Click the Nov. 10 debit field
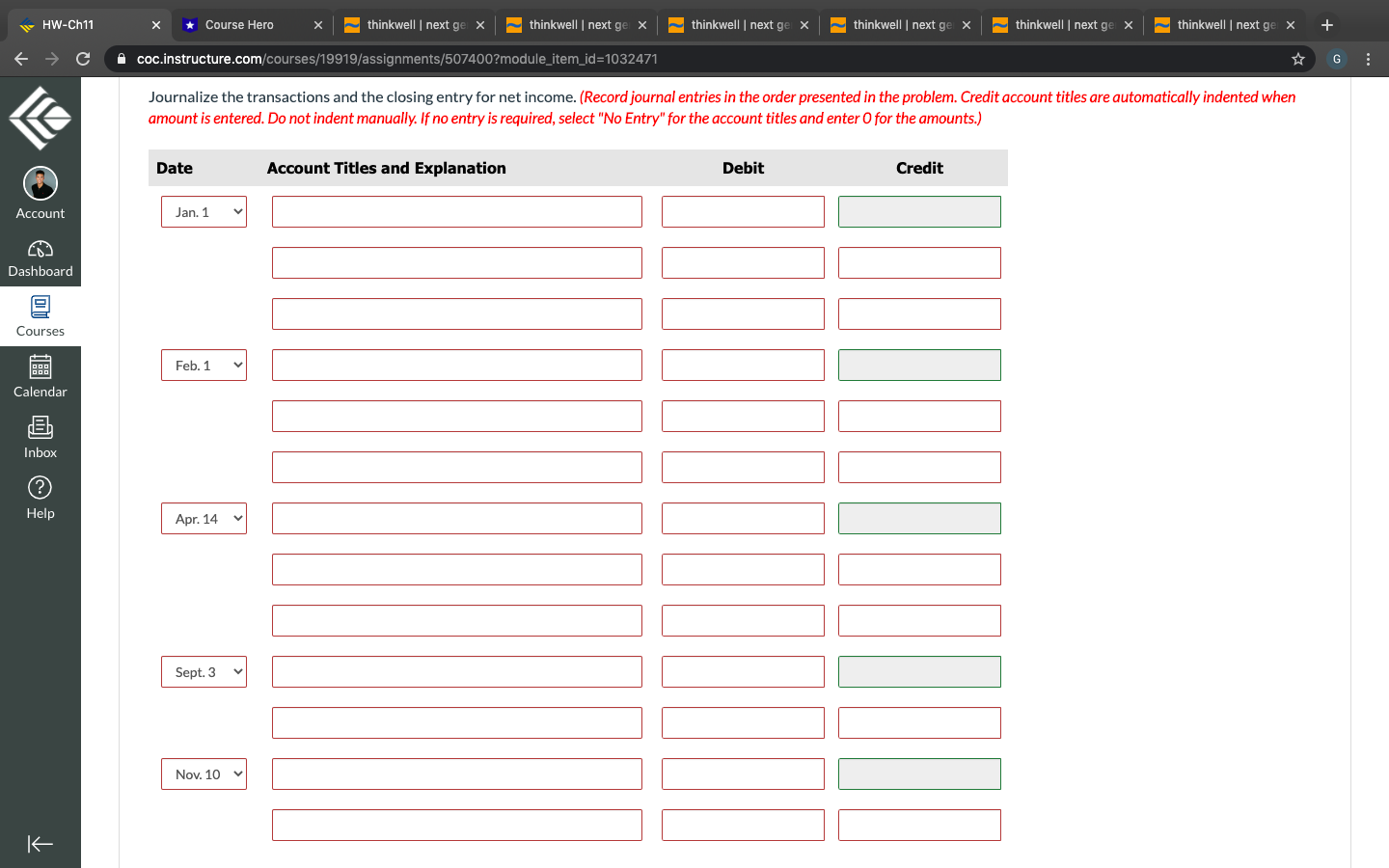Image resolution: width=1389 pixels, height=868 pixels. pyautogui.click(x=743, y=774)
